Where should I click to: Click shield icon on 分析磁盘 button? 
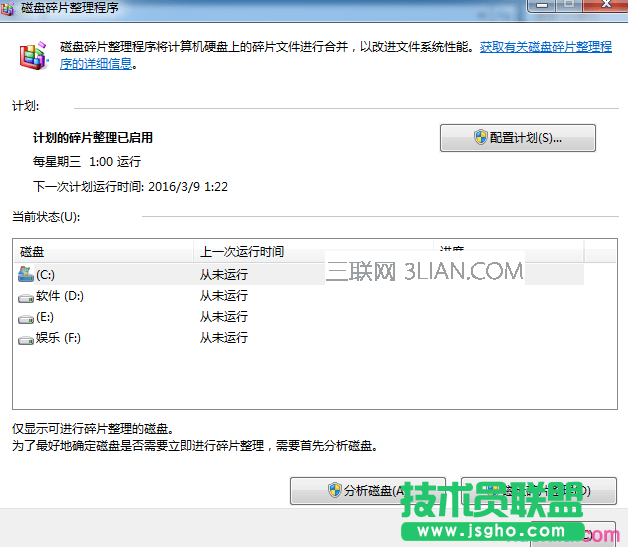[335, 491]
